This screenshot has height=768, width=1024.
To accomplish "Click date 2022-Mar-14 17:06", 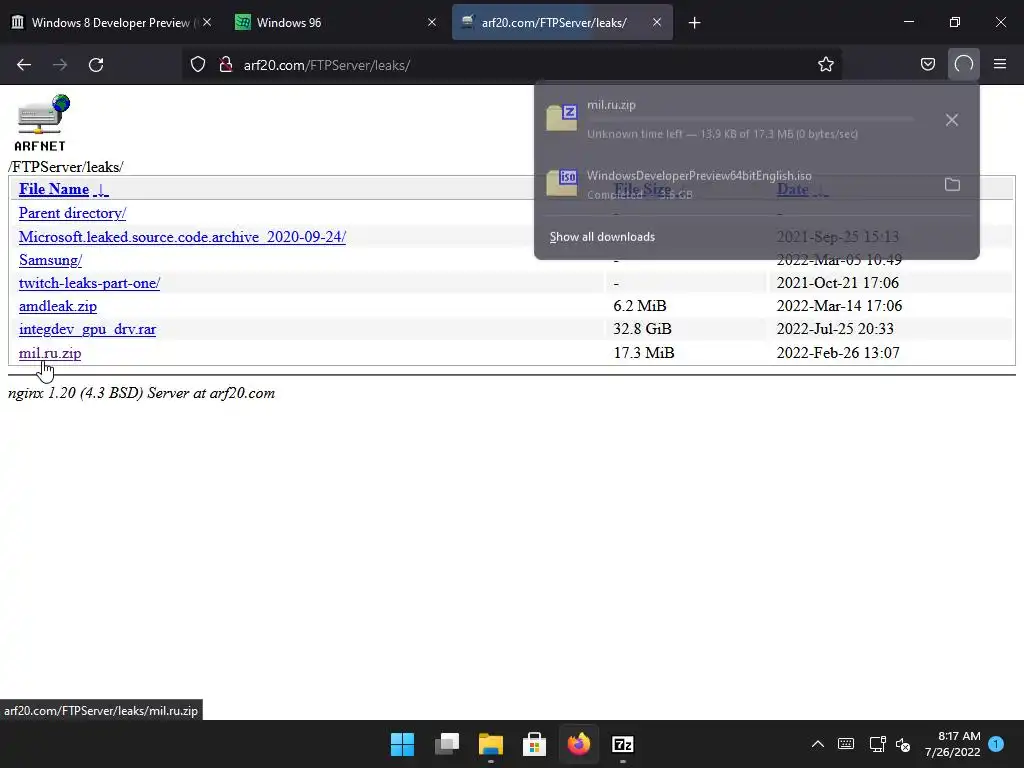I will tap(839, 306).
